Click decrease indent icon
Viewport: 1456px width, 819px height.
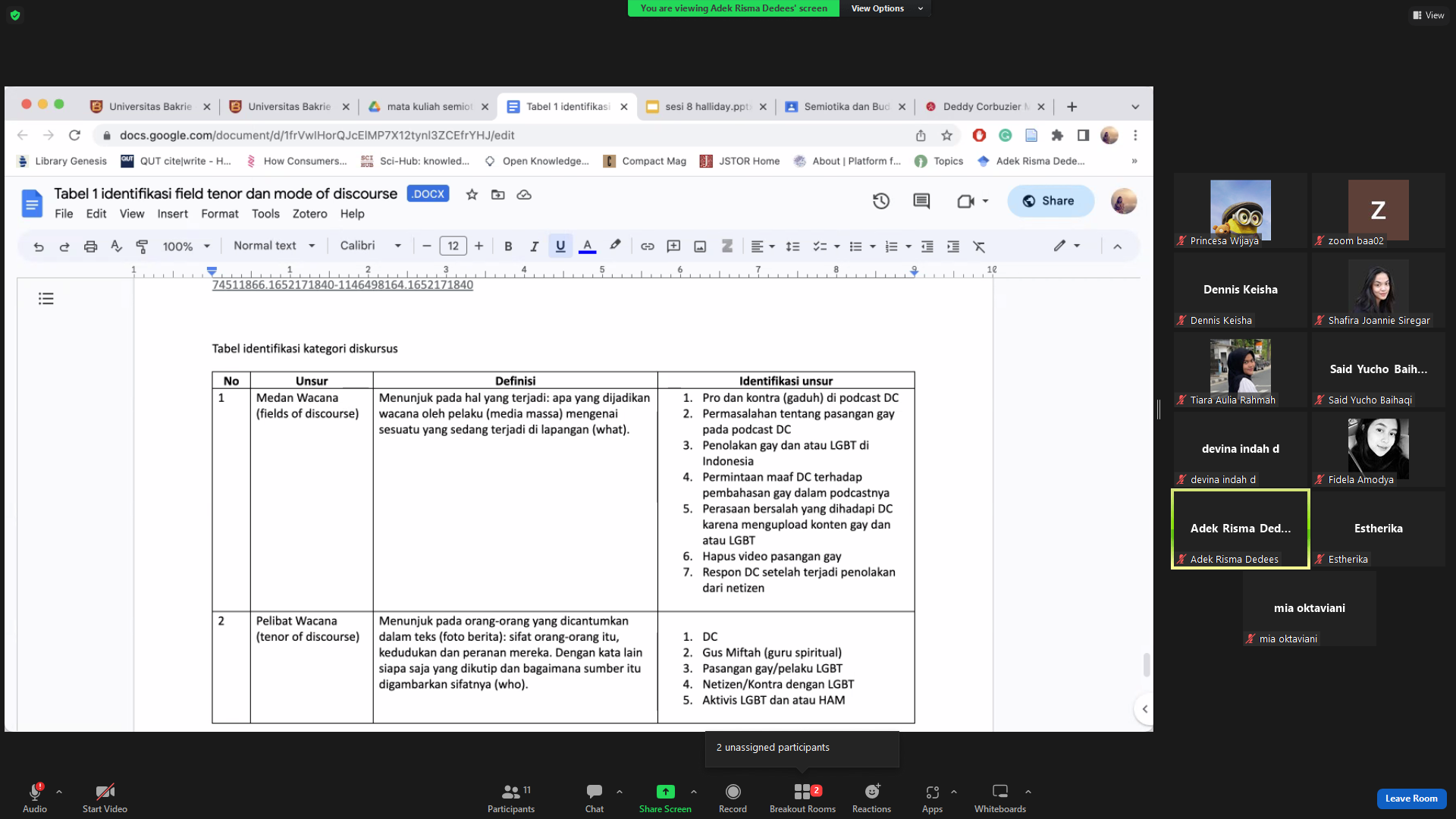coord(927,246)
